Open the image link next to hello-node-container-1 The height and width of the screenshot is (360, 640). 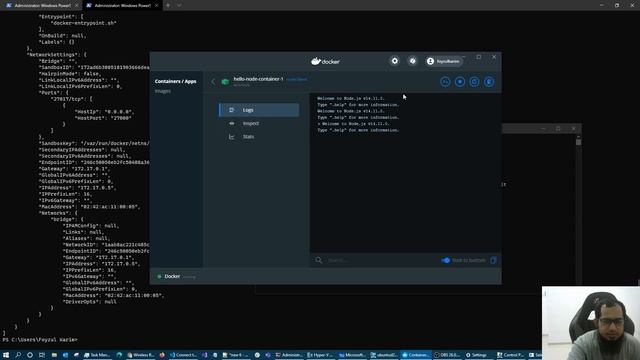tap(297, 79)
